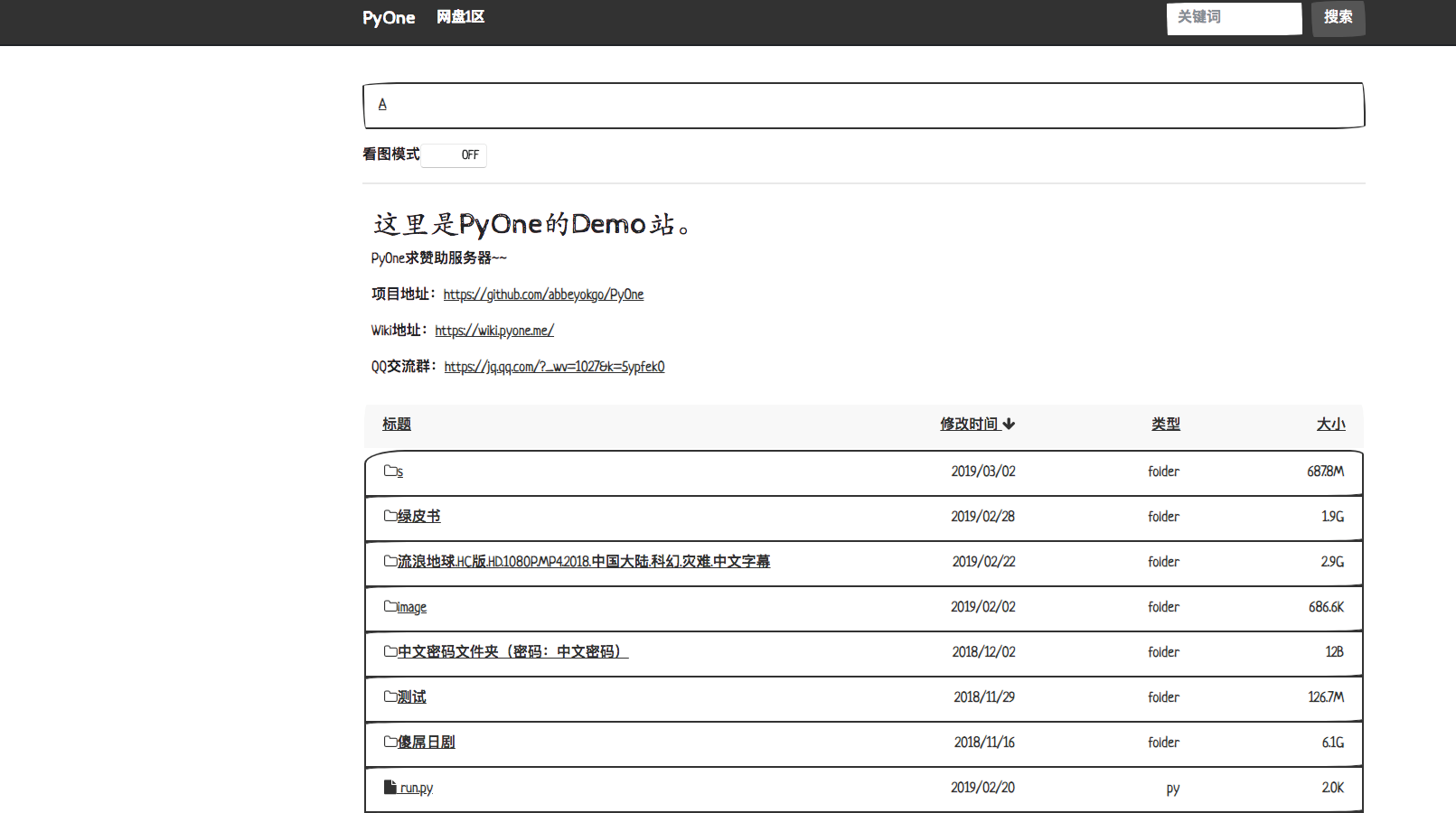Image resolution: width=1456 pixels, height=813 pixels.
Task: Click the date 2019/03/02
Action: pyautogui.click(x=983, y=471)
